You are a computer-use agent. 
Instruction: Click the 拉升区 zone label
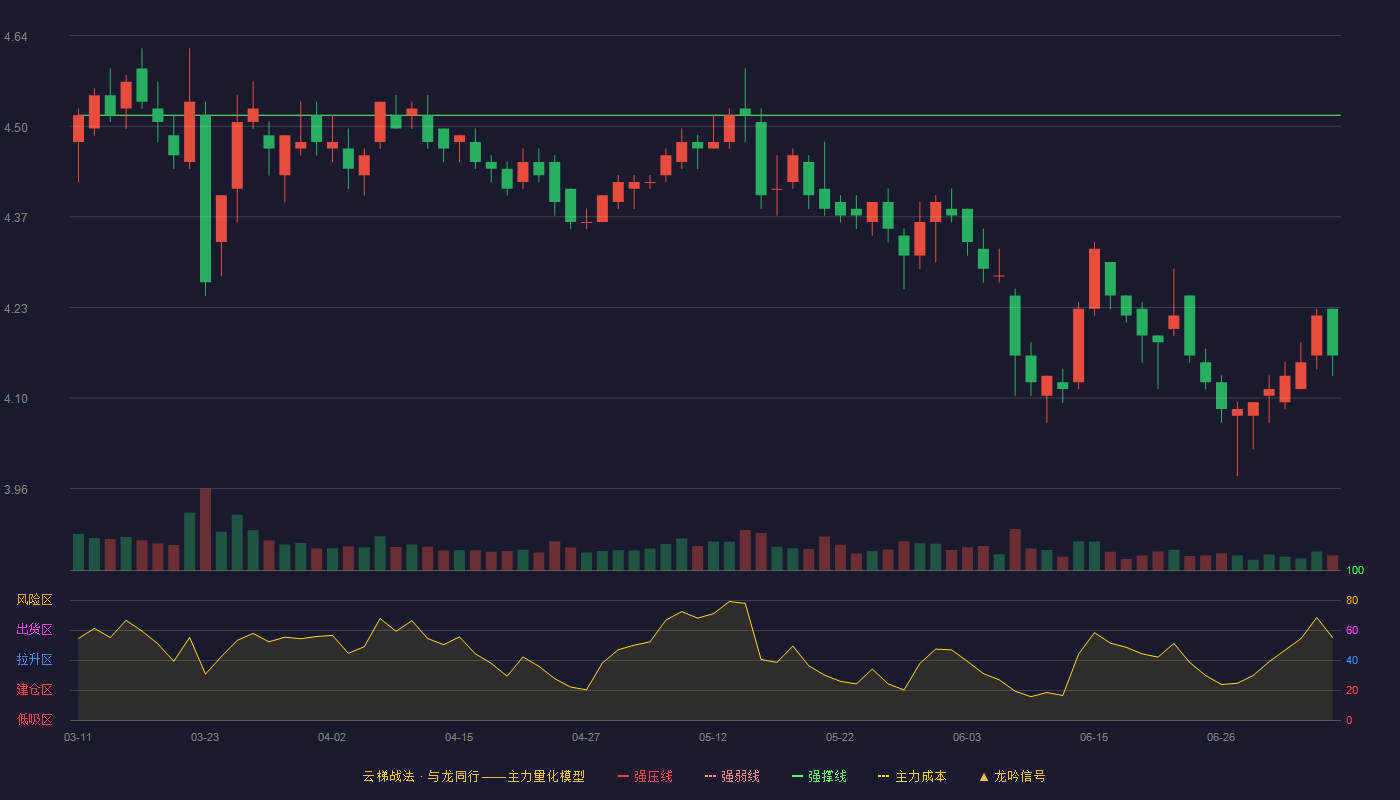[x=34, y=660]
